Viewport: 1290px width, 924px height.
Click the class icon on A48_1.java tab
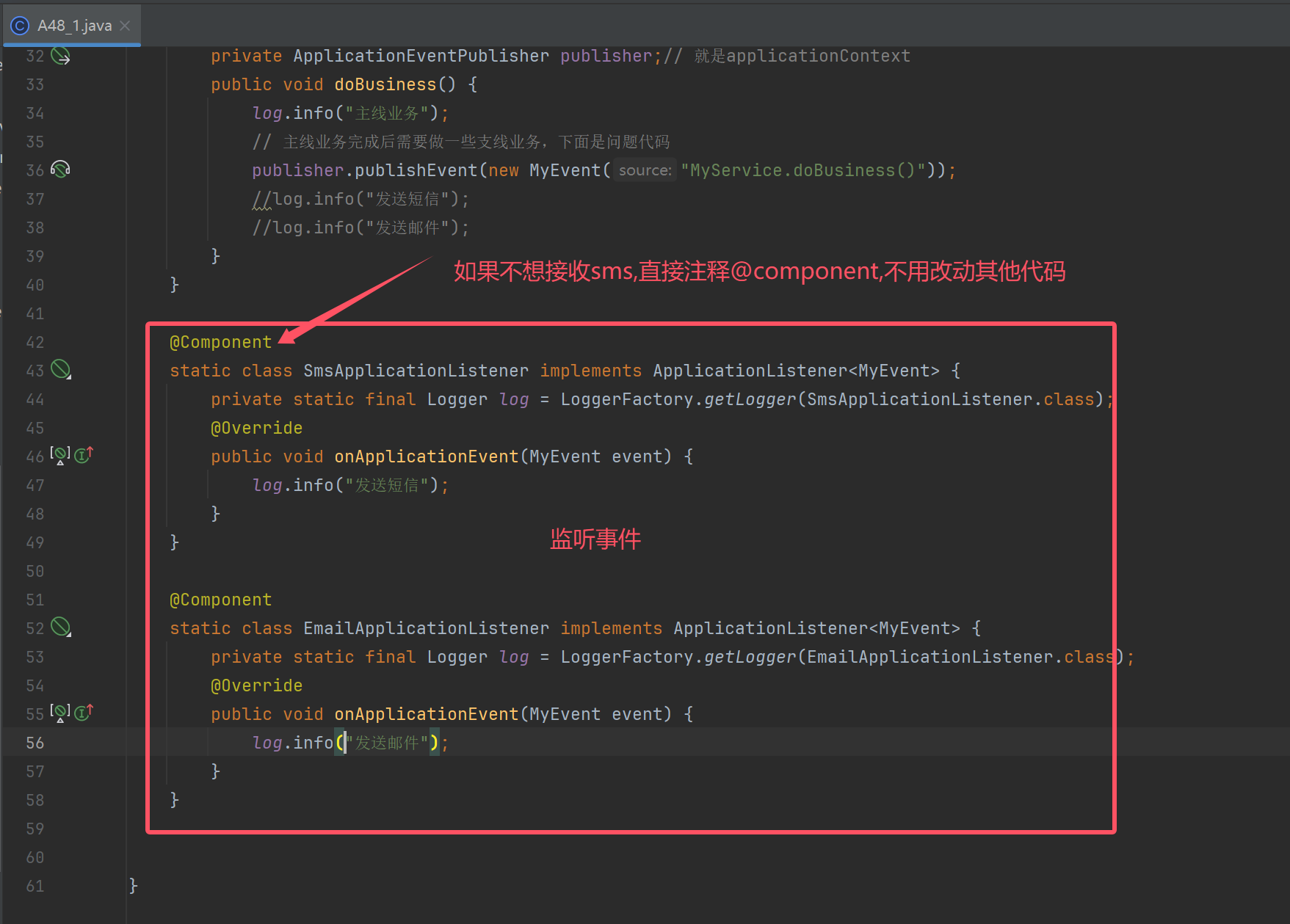20,26
